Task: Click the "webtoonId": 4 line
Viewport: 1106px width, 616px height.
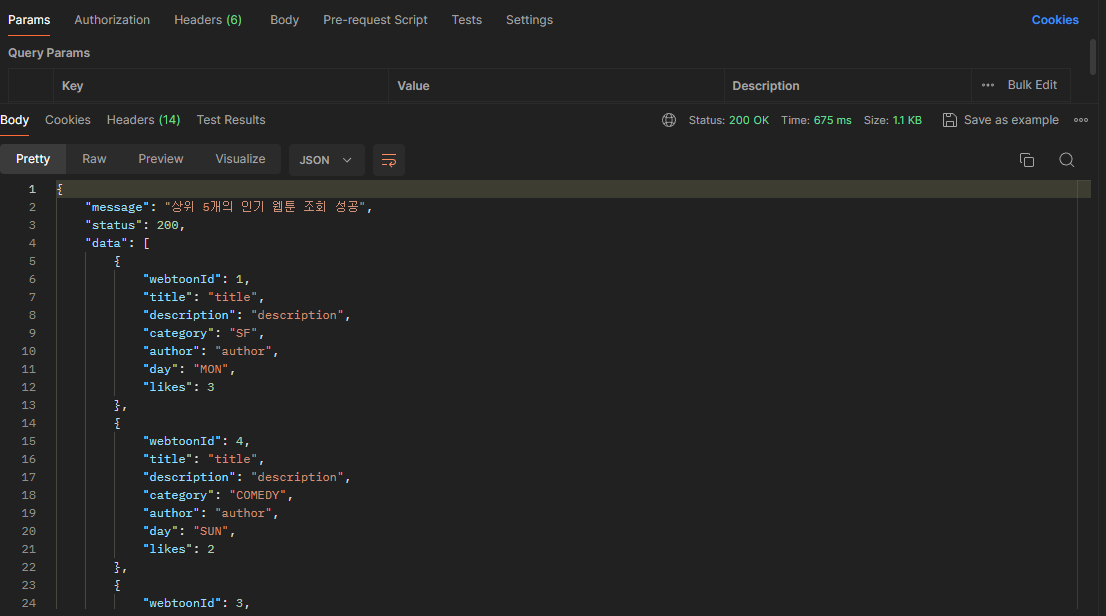Action: click(196, 441)
